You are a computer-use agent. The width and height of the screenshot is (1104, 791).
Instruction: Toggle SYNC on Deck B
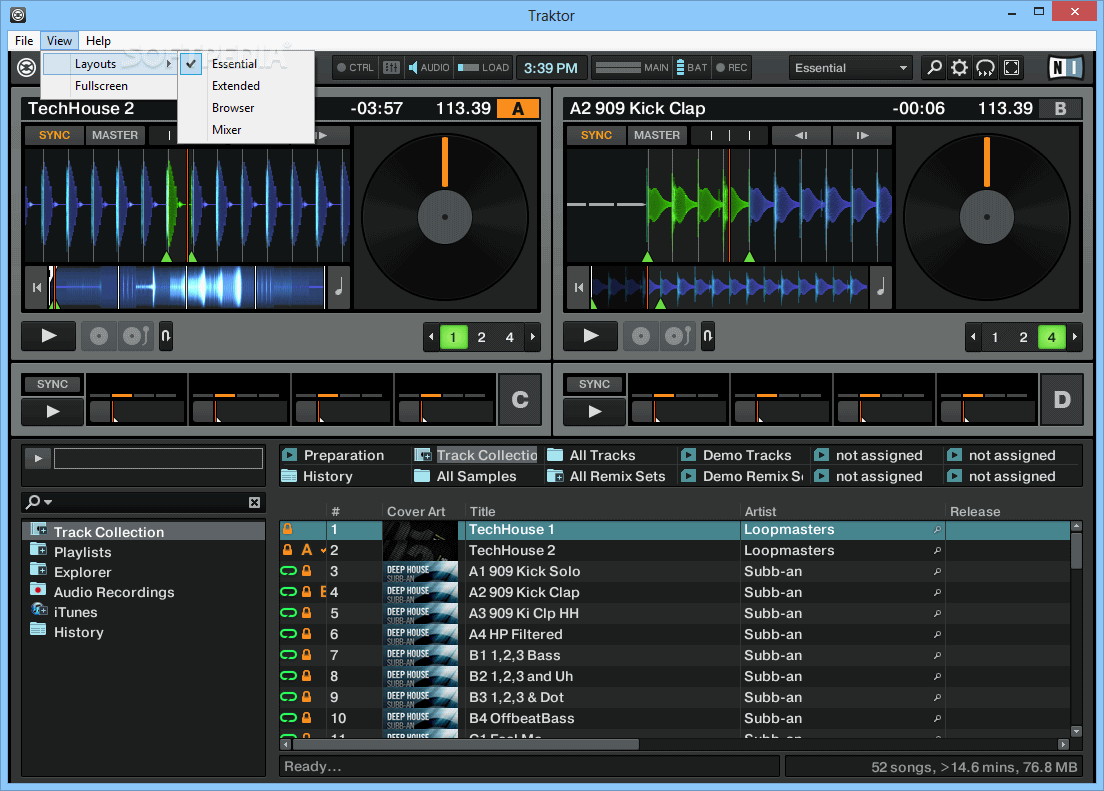point(596,135)
